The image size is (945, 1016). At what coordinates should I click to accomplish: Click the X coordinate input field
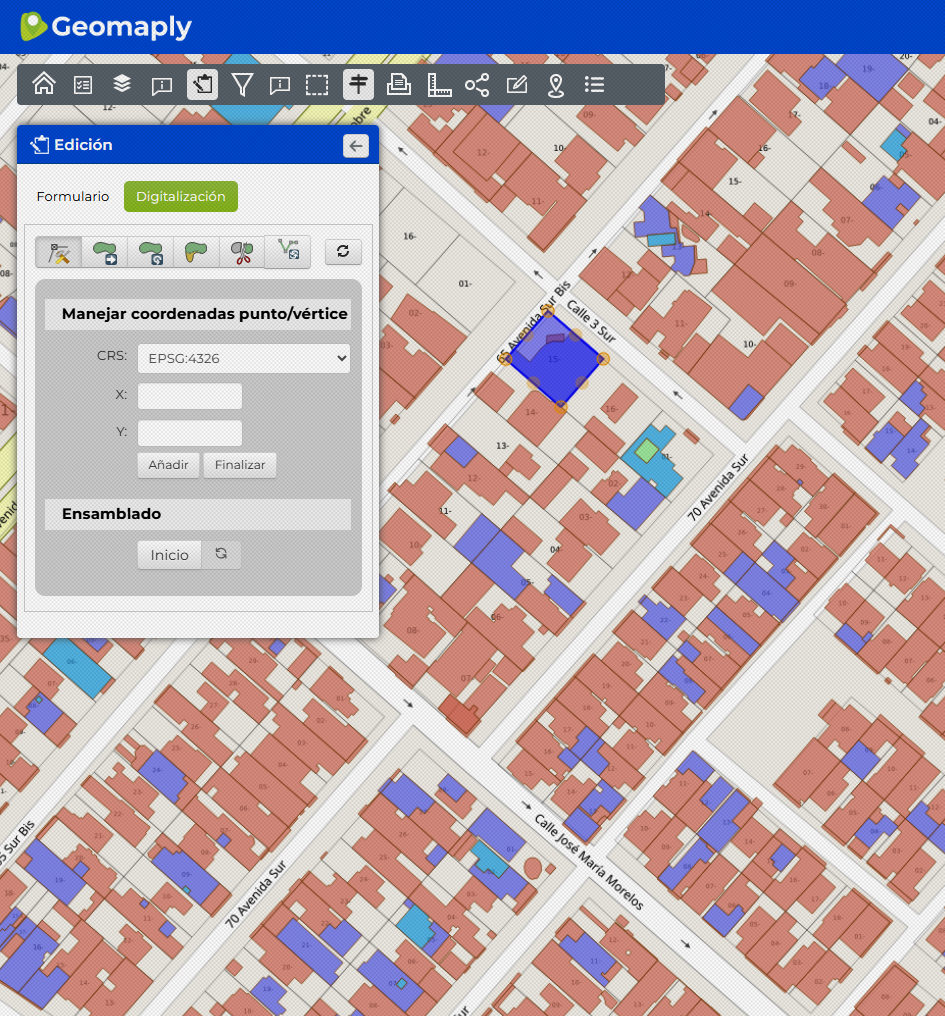190,396
